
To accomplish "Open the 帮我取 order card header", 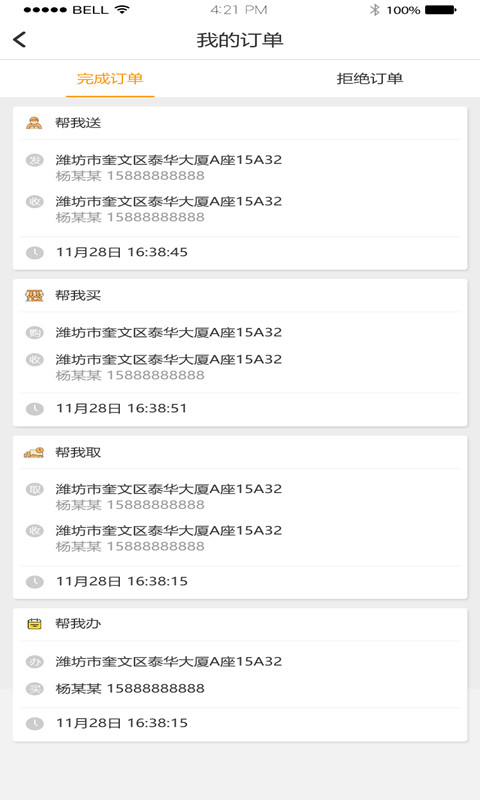I will 240,452.
